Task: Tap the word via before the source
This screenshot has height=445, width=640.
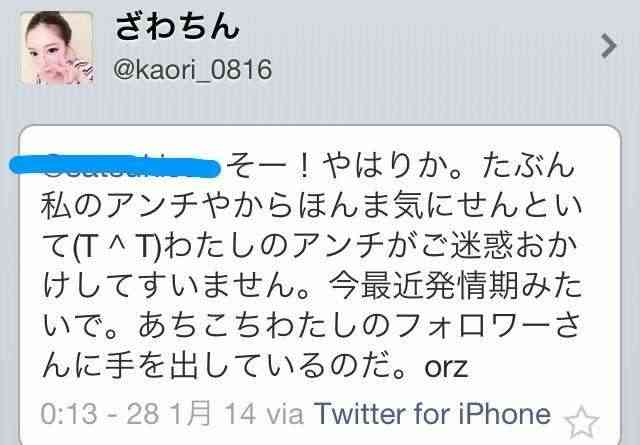Action: pos(285,415)
